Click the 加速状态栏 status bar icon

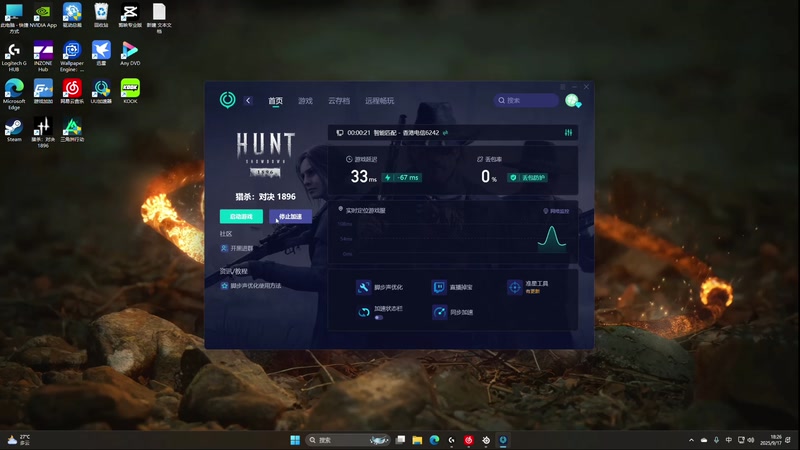(x=364, y=312)
